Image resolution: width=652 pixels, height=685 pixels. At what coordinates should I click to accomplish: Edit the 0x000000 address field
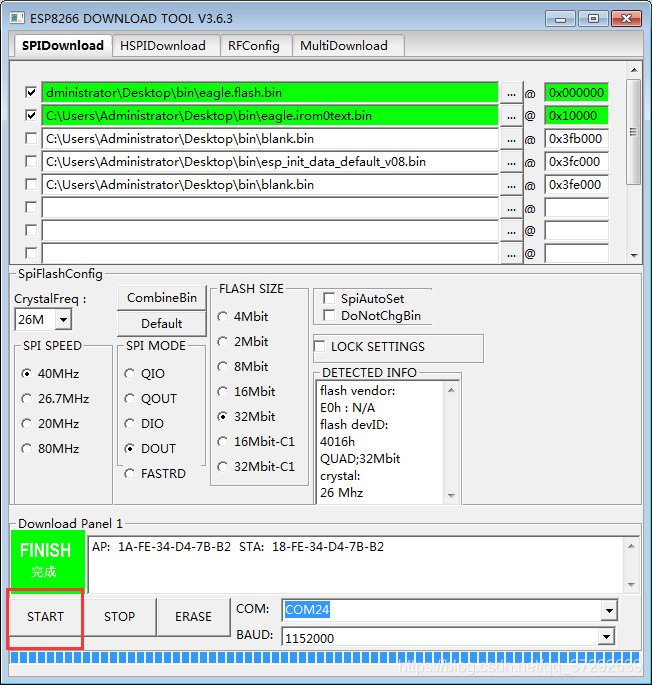[x=576, y=93]
